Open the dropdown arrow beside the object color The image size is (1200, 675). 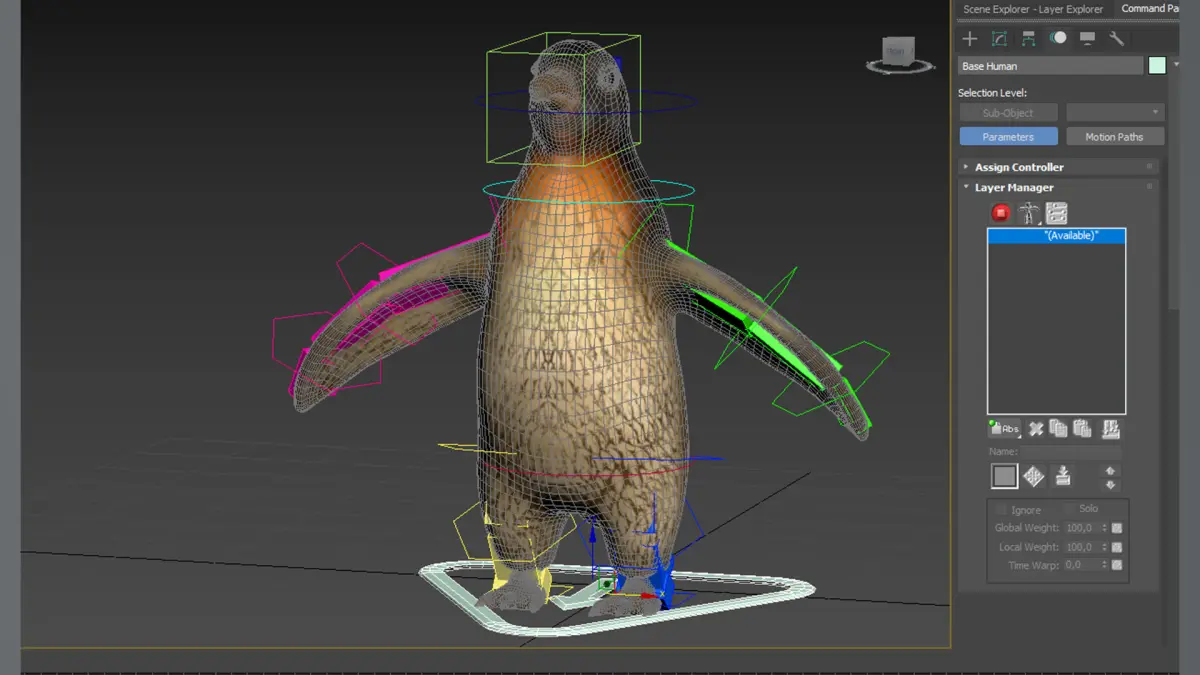coord(1176,66)
